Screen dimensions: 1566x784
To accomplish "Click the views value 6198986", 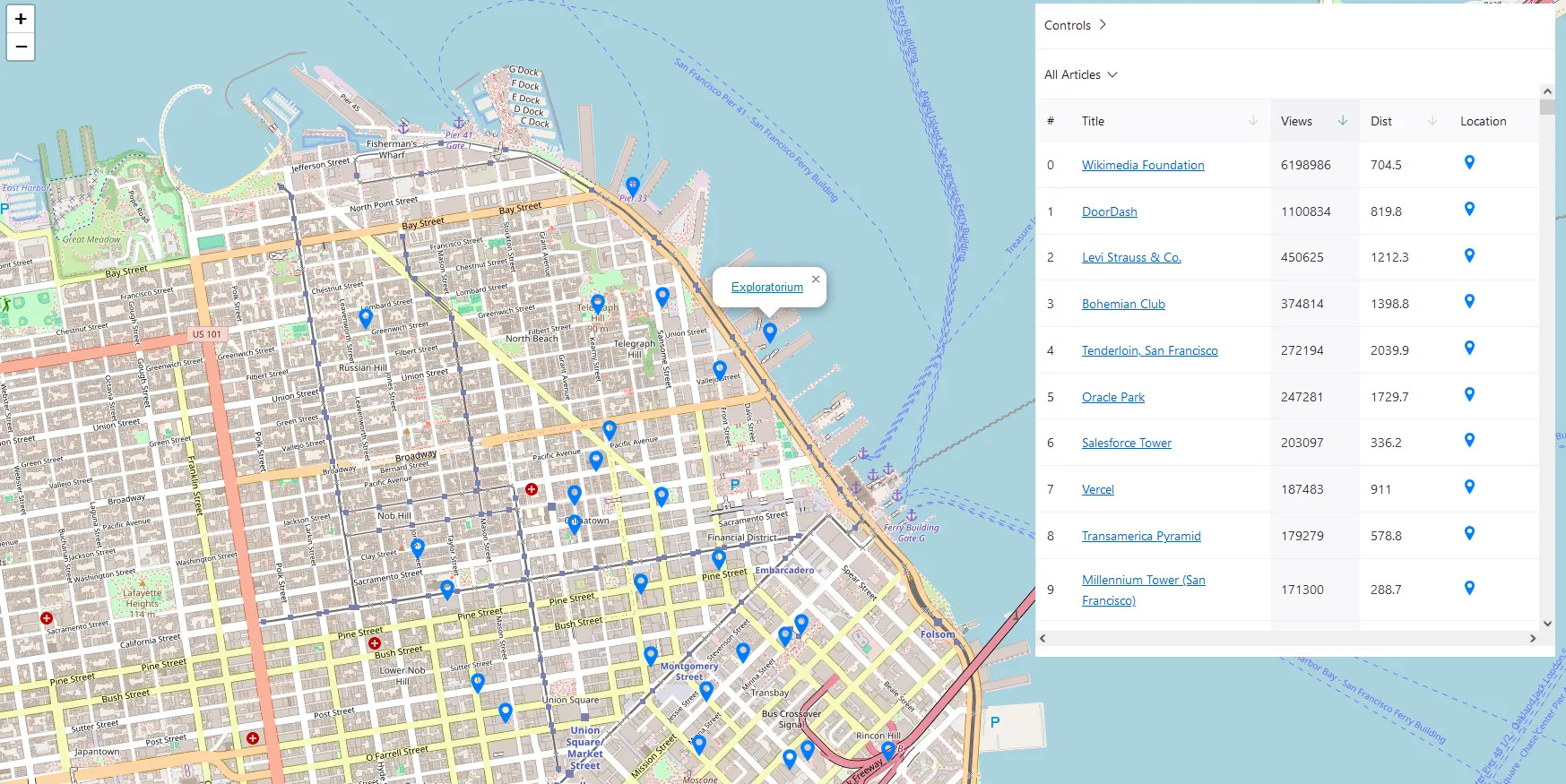I will (x=1306, y=165).
